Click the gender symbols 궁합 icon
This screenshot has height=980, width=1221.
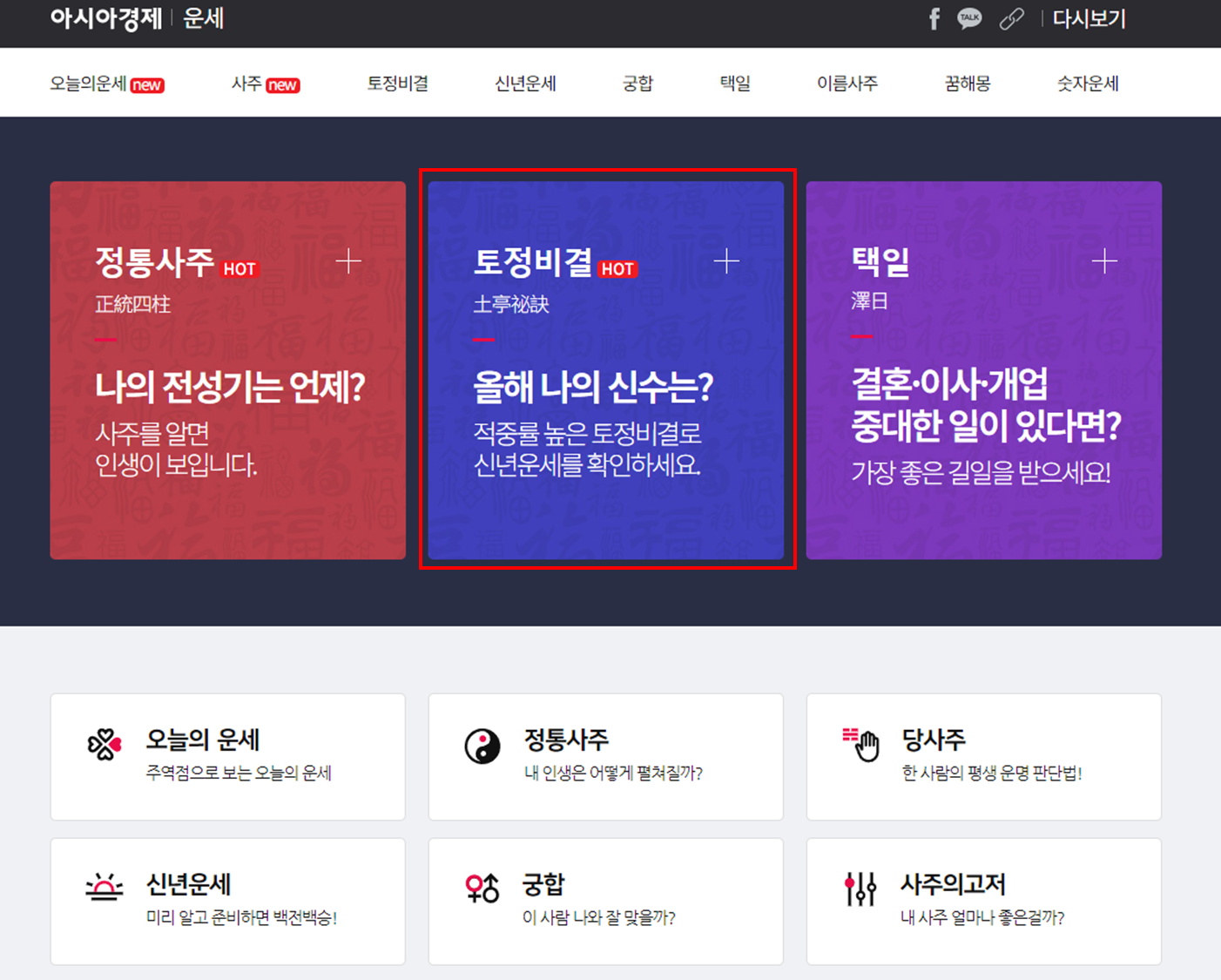click(x=482, y=888)
